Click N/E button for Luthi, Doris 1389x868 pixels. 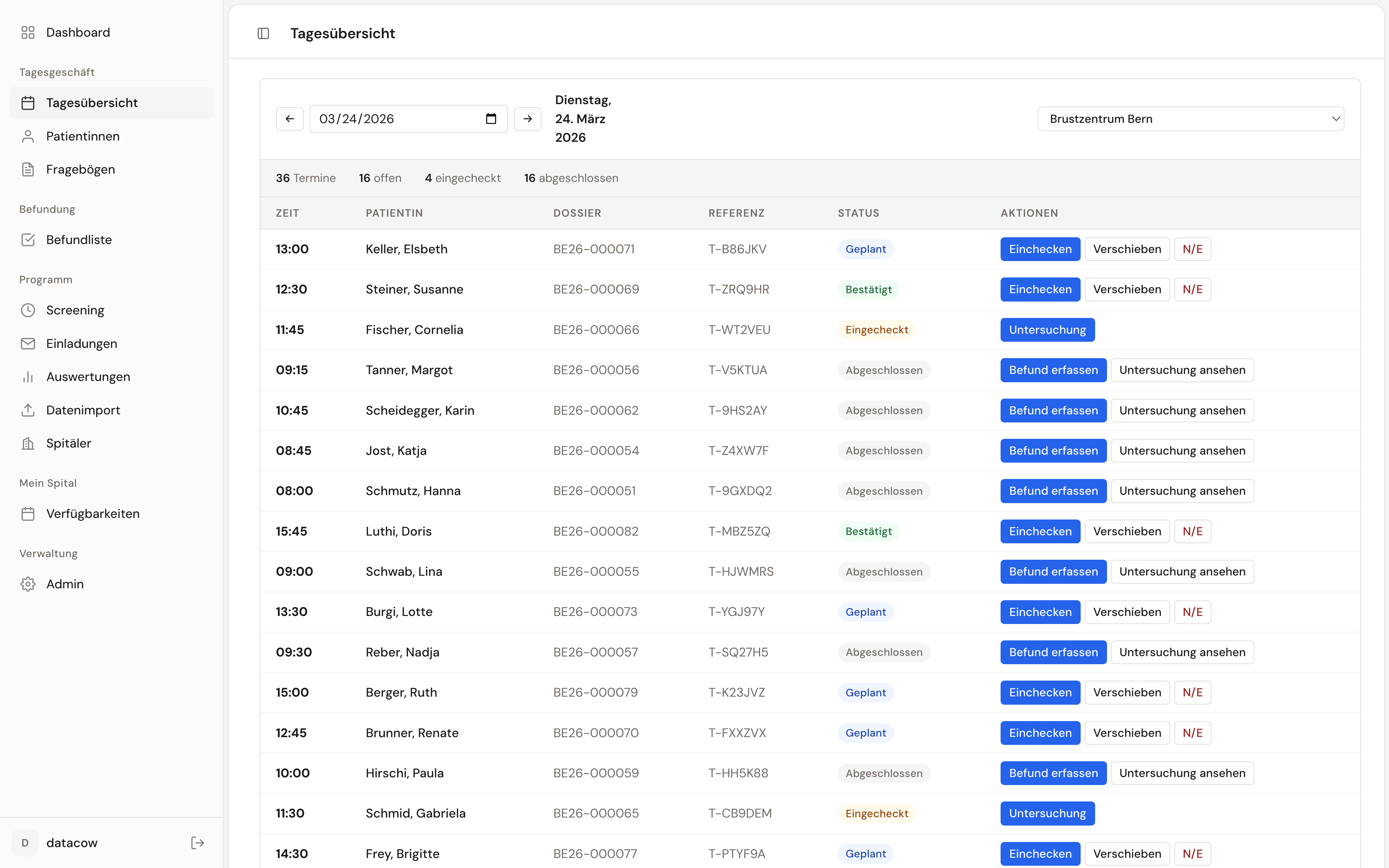(x=1192, y=532)
